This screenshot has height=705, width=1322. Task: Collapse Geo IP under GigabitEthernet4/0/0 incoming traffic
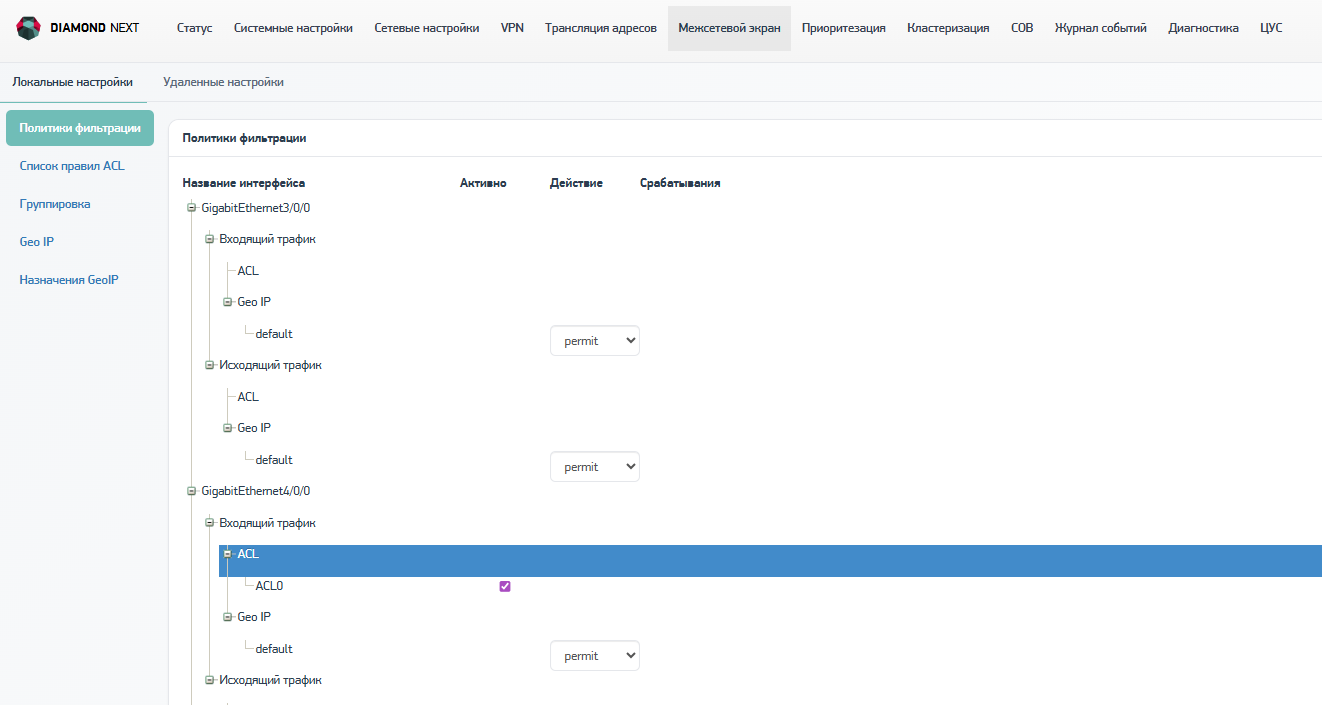228,617
